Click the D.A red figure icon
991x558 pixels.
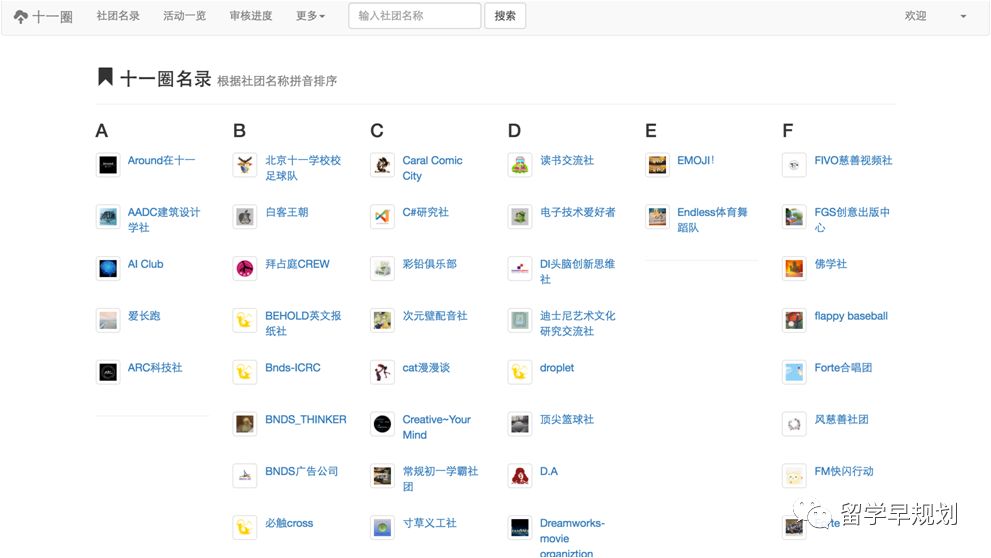tap(520, 476)
